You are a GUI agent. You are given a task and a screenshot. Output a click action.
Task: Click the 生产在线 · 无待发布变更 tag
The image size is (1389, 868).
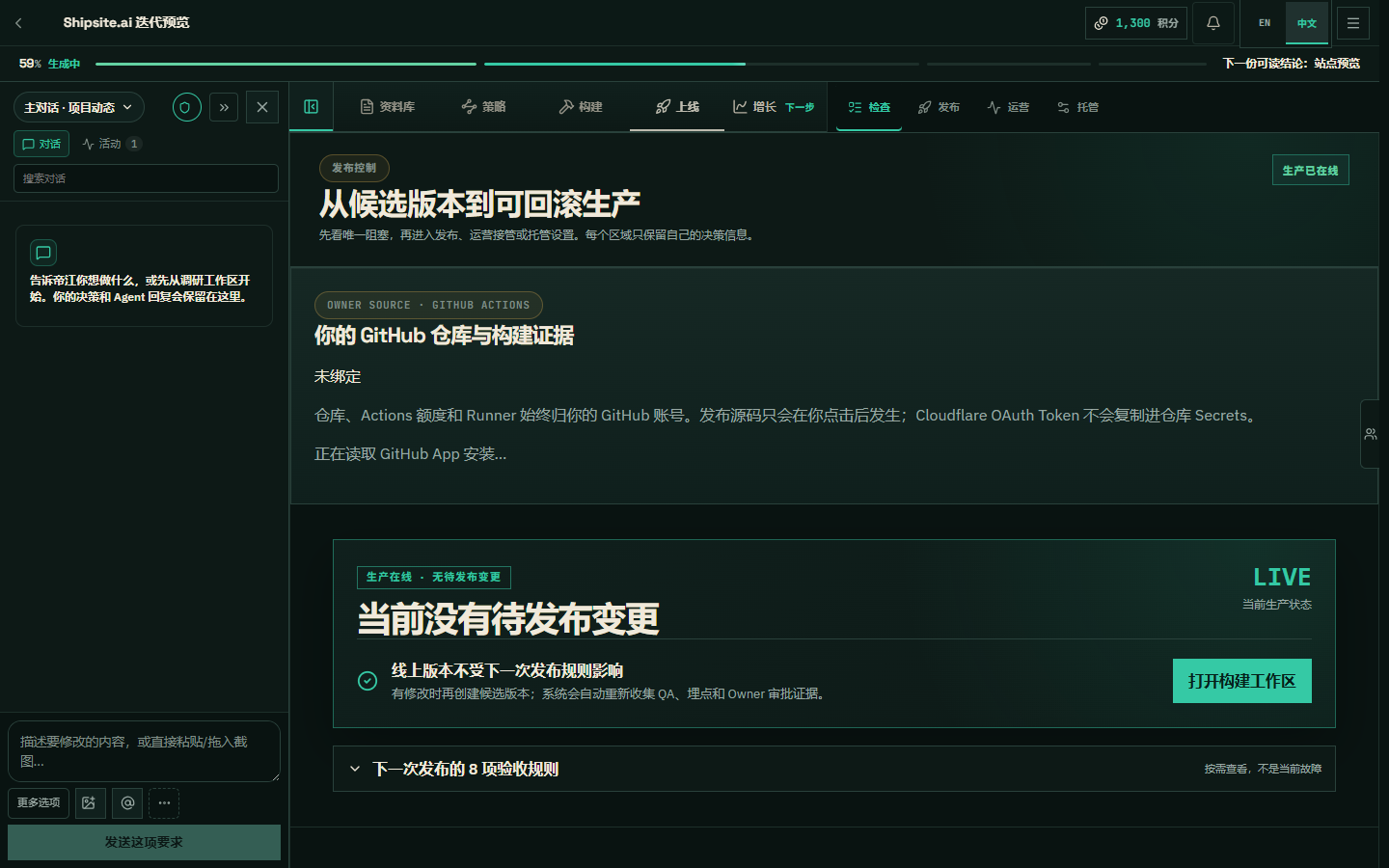pos(433,577)
